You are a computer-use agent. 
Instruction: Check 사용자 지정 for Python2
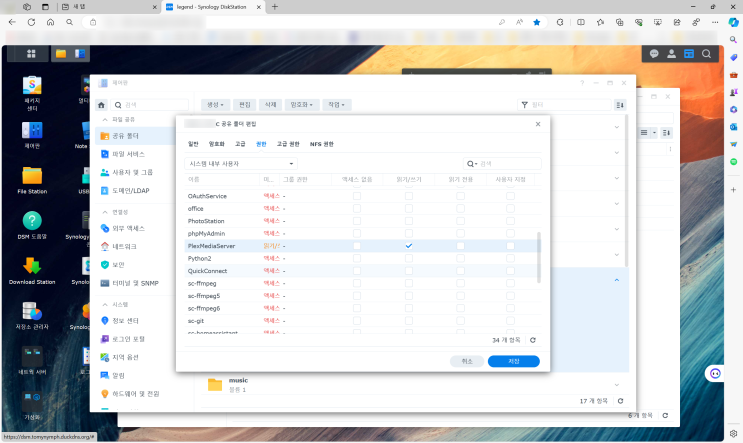pos(510,258)
